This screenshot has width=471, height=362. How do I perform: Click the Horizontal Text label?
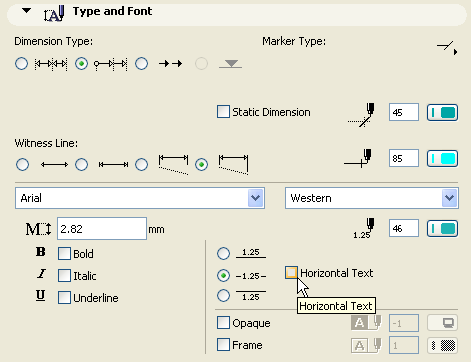tap(337, 273)
